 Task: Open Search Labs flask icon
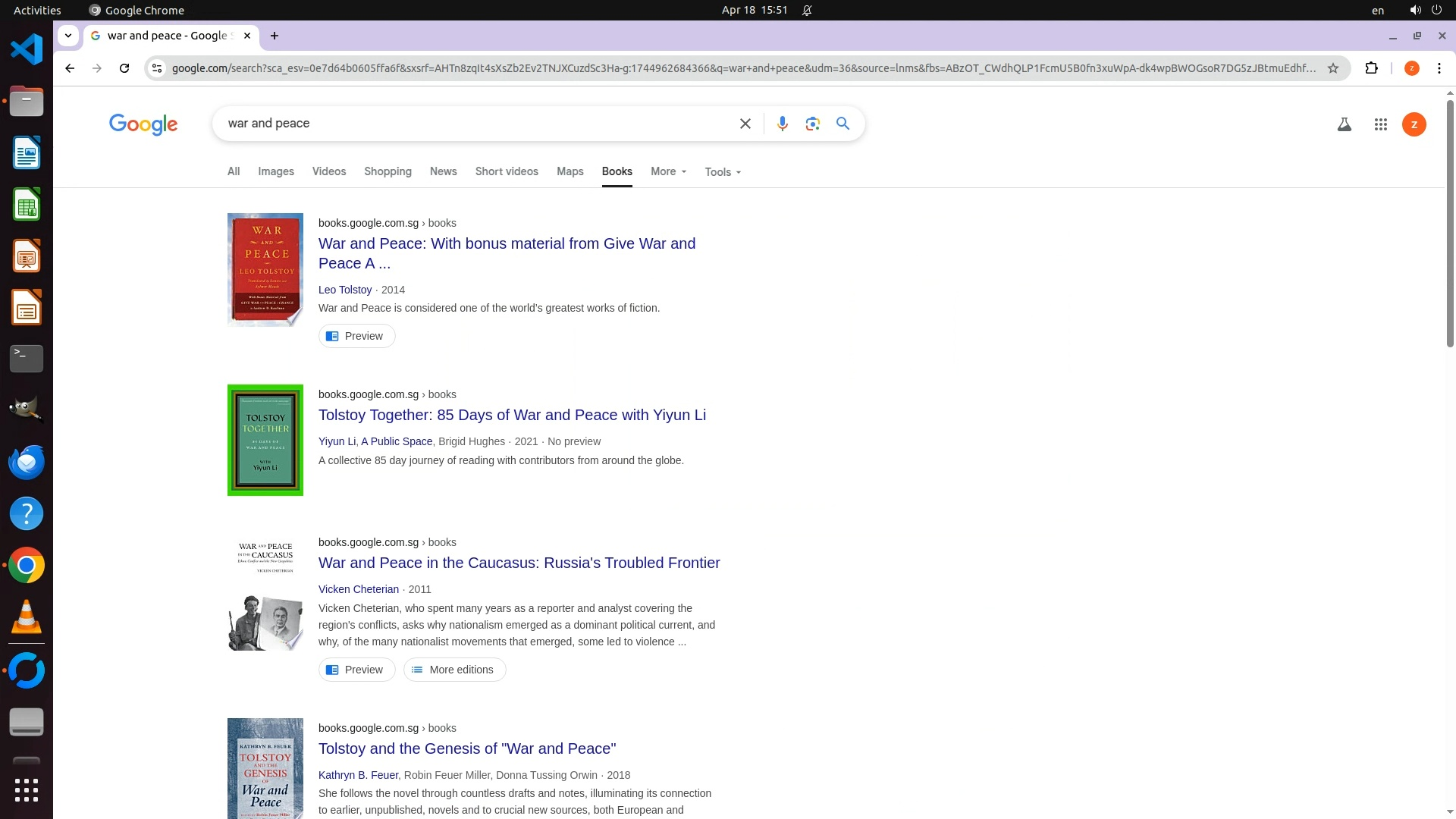[x=1344, y=124]
